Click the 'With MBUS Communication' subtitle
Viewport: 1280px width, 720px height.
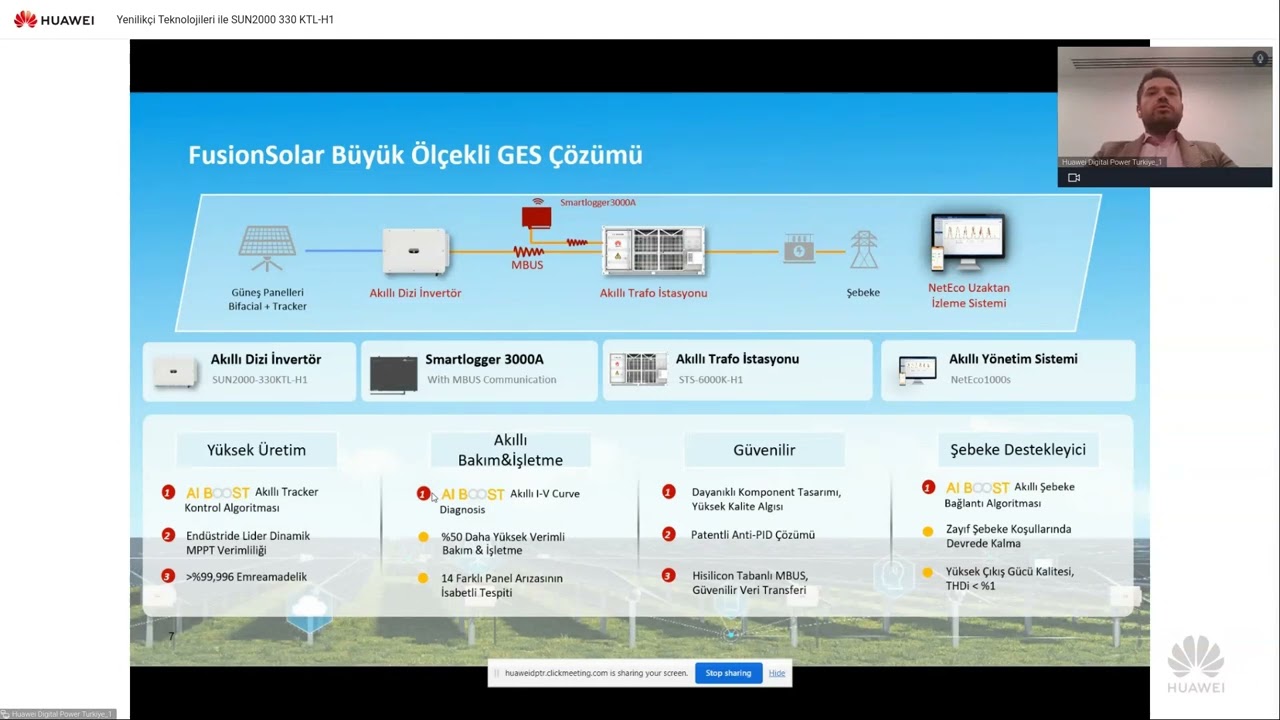pos(492,380)
